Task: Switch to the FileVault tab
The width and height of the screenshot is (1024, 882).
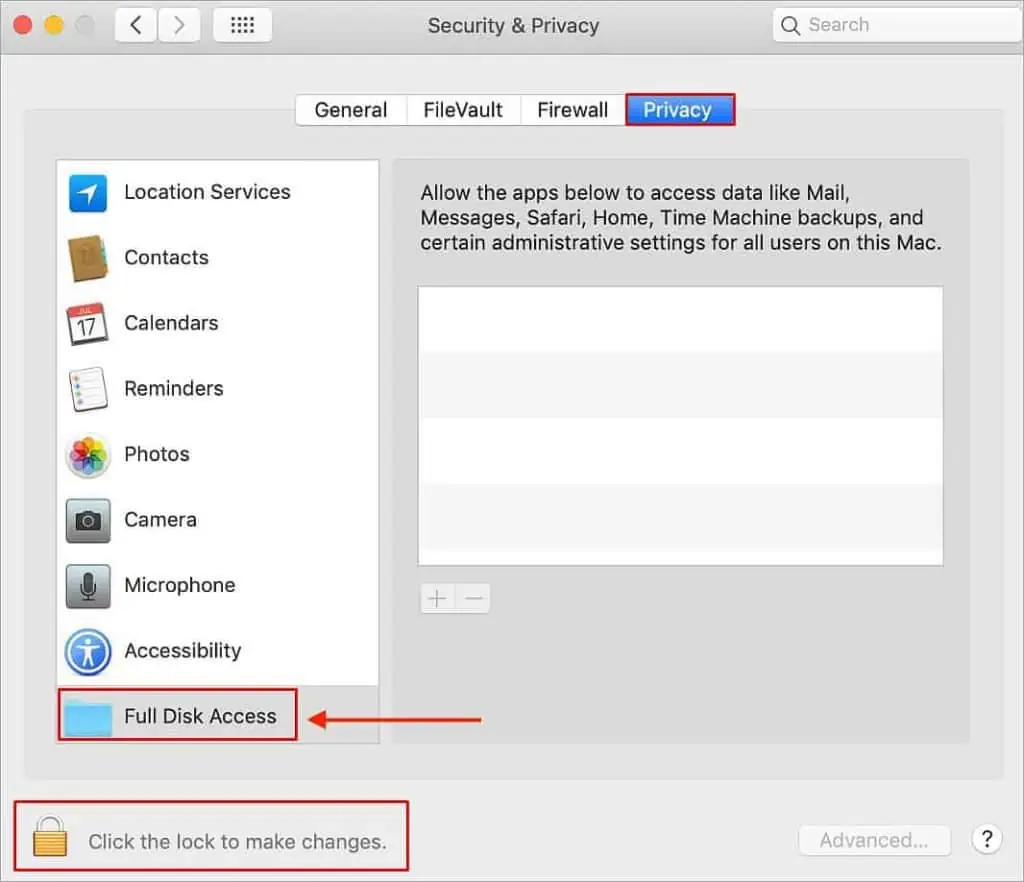Action: (463, 110)
